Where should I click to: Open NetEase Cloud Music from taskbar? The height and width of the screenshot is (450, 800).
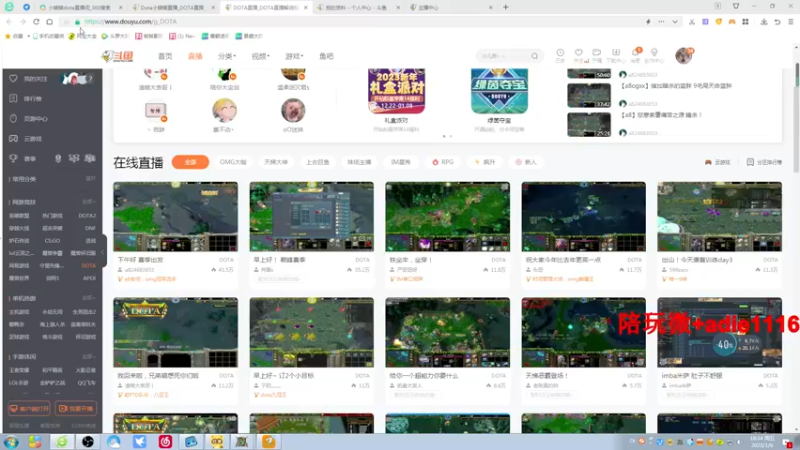pyautogui.click(x=165, y=442)
